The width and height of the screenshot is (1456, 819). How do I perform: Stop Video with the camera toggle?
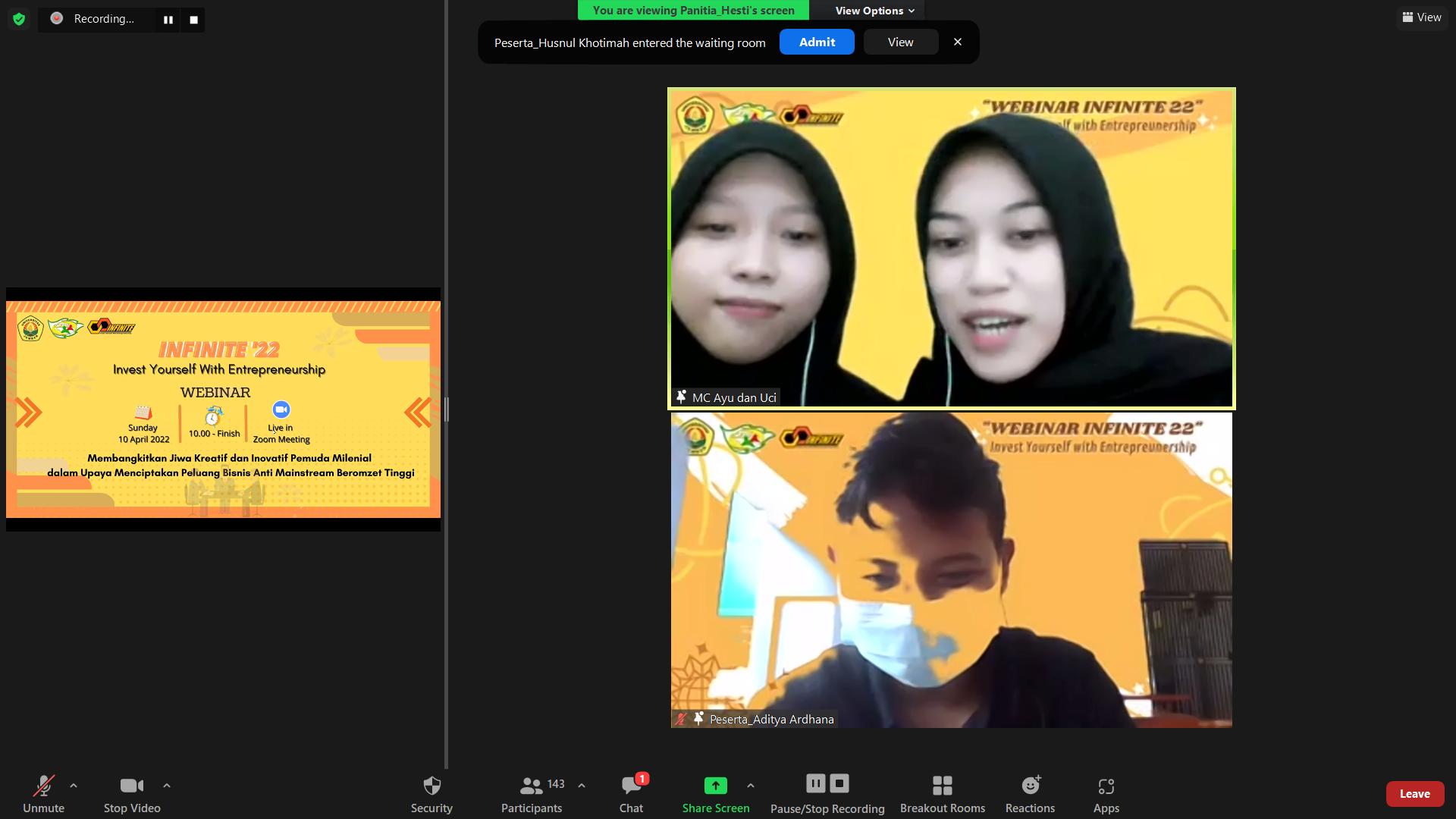click(x=131, y=786)
